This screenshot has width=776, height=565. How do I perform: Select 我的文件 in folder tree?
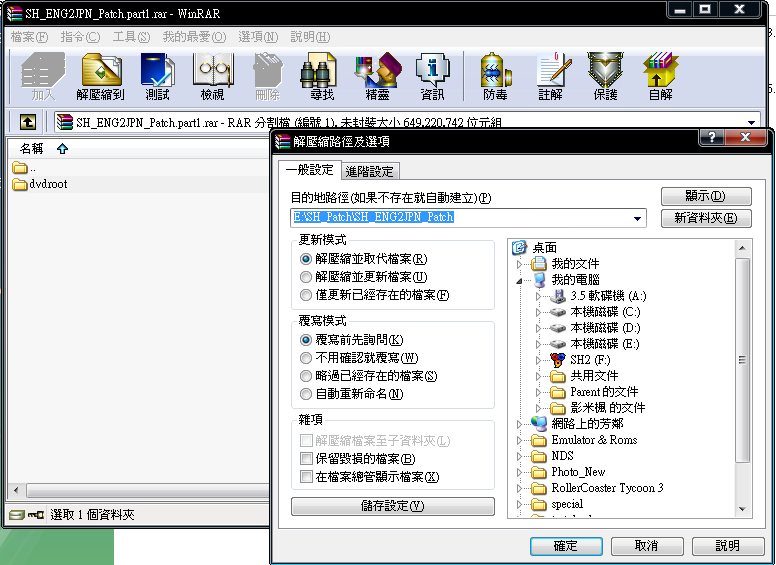[565, 263]
